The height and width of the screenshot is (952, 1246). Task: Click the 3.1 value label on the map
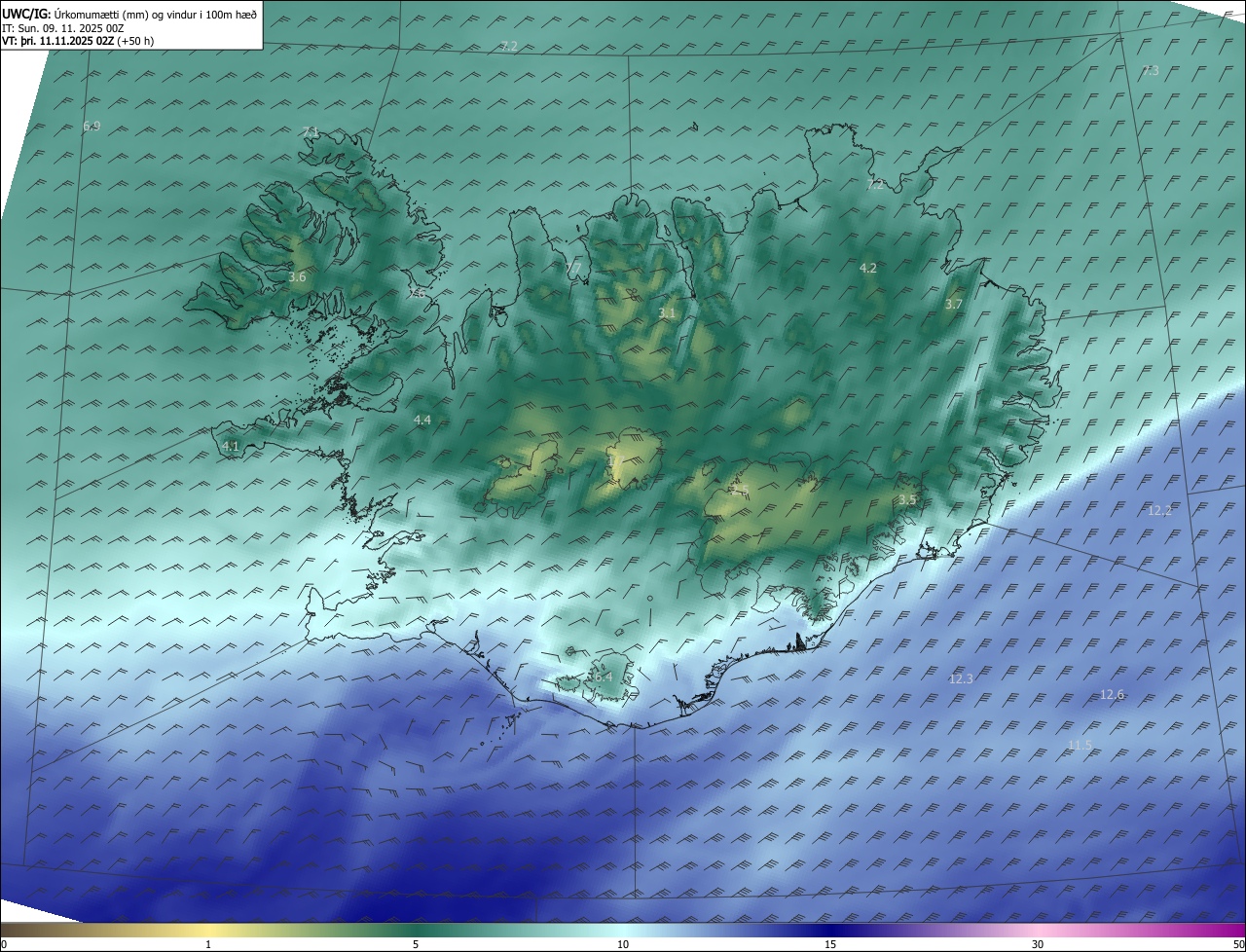[x=667, y=312]
